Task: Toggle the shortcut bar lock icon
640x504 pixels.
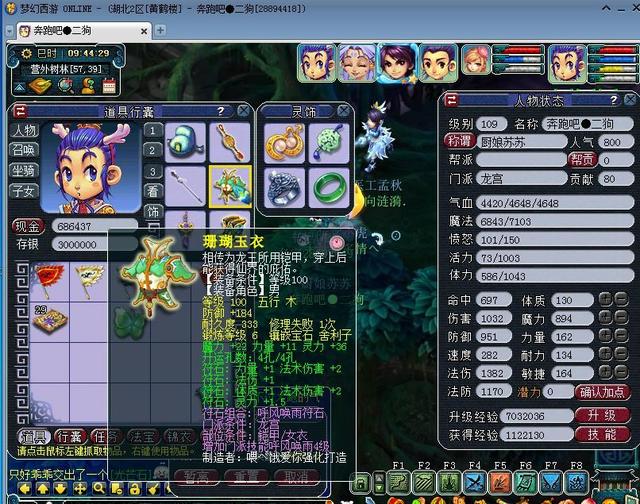Action: click(x=361, y=484)
